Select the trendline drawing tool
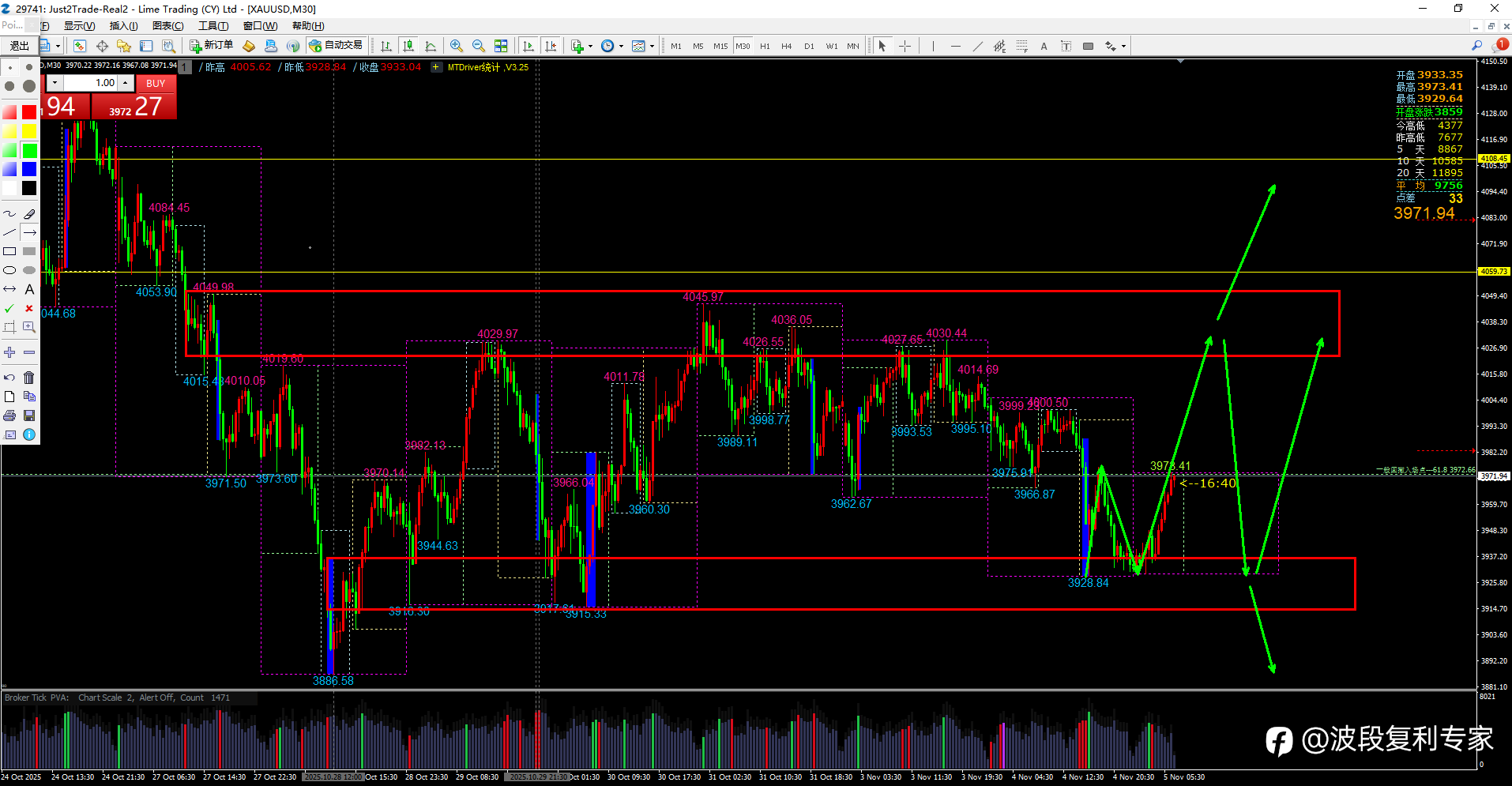 coord(978,46)
